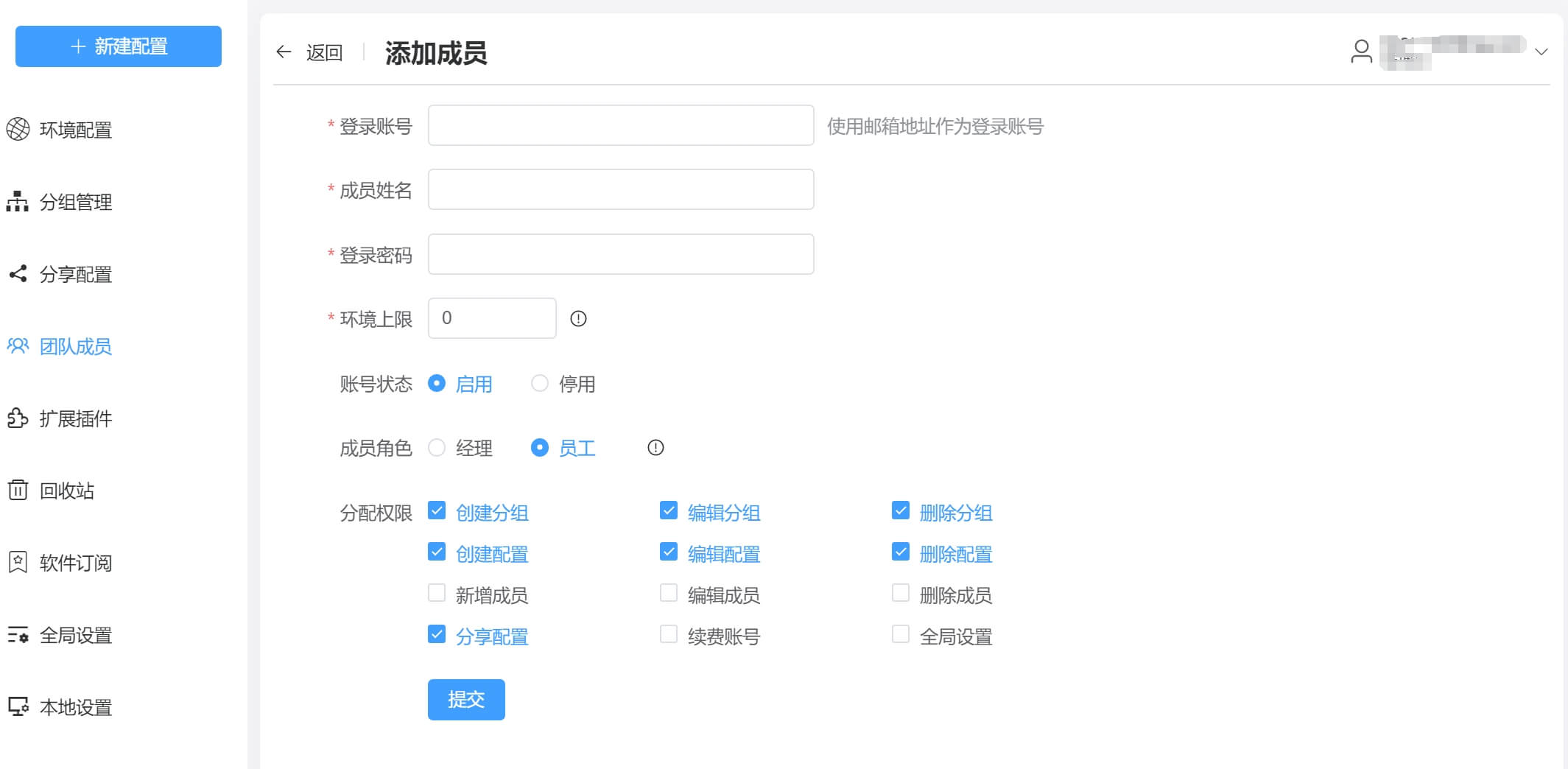The height and width of the screenshot is (769, 1568).
Task: Click the globe icon for 环境配置
Action: coord(18,129)
